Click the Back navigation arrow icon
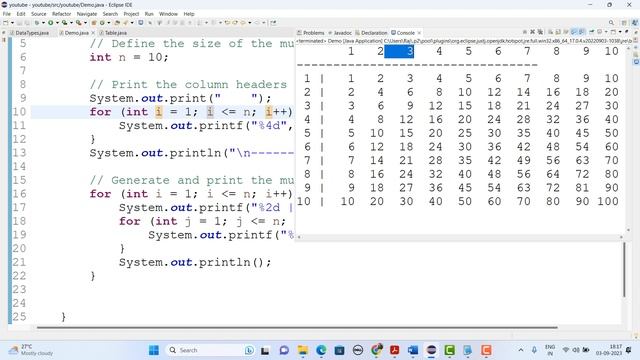This screenshot has height=360, width=640. click(243, 22)
